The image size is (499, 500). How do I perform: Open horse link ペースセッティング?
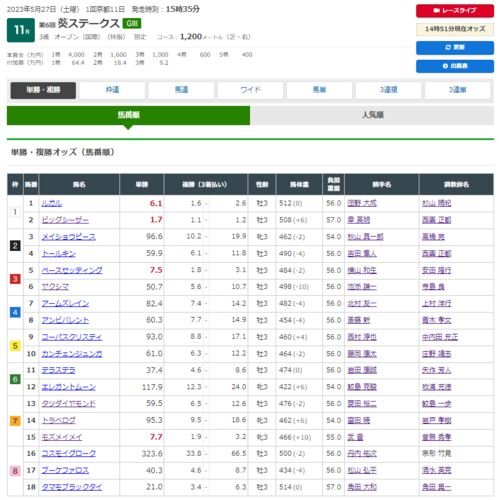tap(72, 270)
